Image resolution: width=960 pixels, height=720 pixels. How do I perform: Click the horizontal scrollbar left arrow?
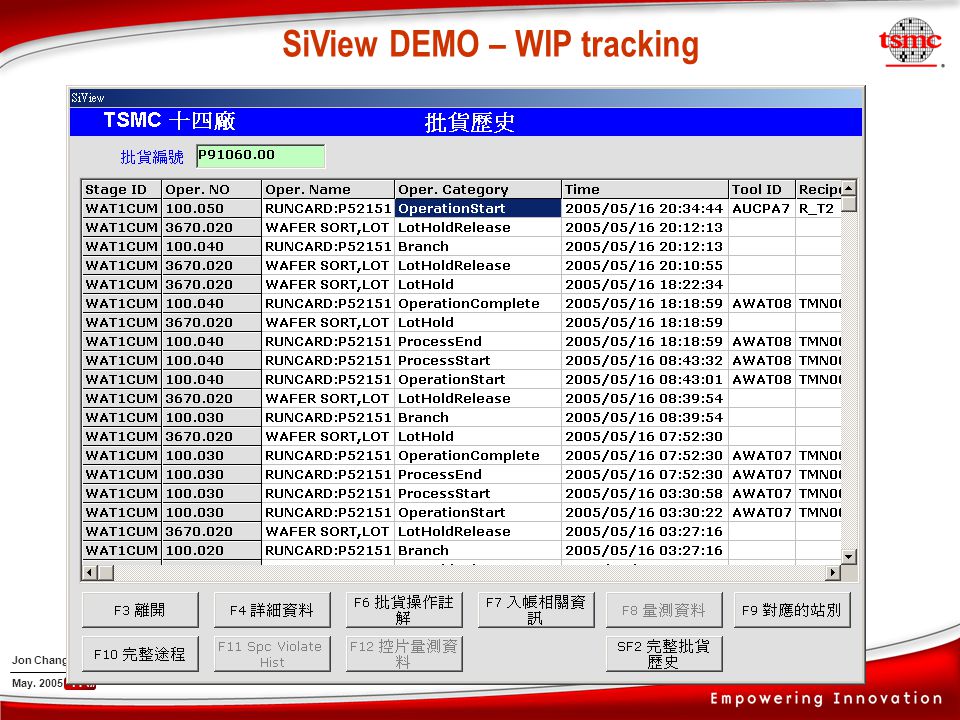click(x=90, y=572)
